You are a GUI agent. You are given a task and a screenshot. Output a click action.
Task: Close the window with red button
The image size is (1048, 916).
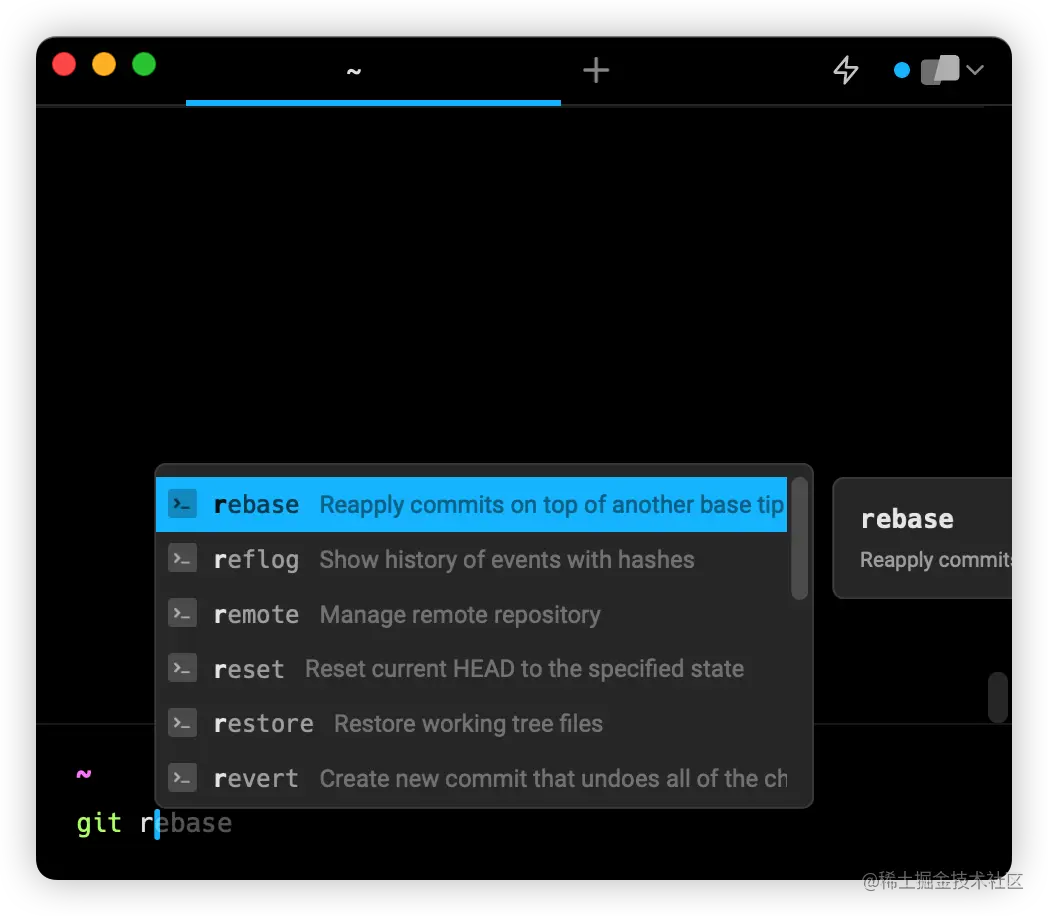click(x=64, y=64)
